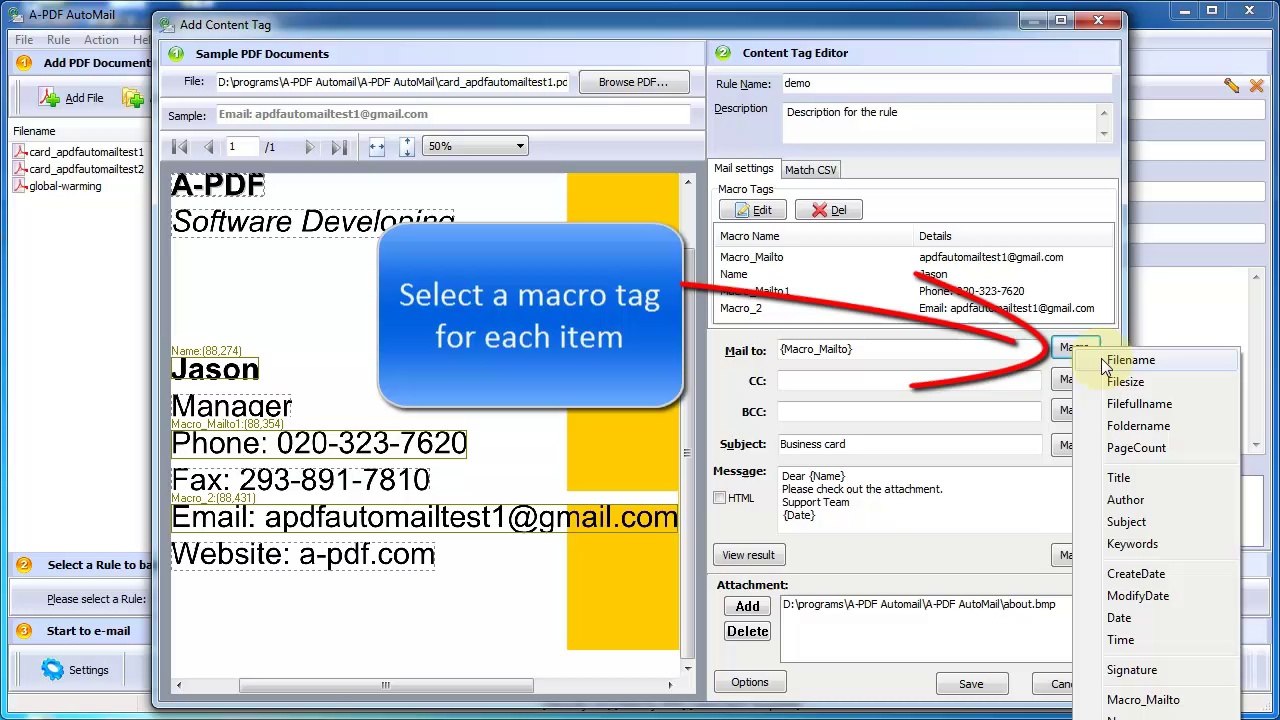
Task: Add an attachment with the Add button
Action: [747, 606]
